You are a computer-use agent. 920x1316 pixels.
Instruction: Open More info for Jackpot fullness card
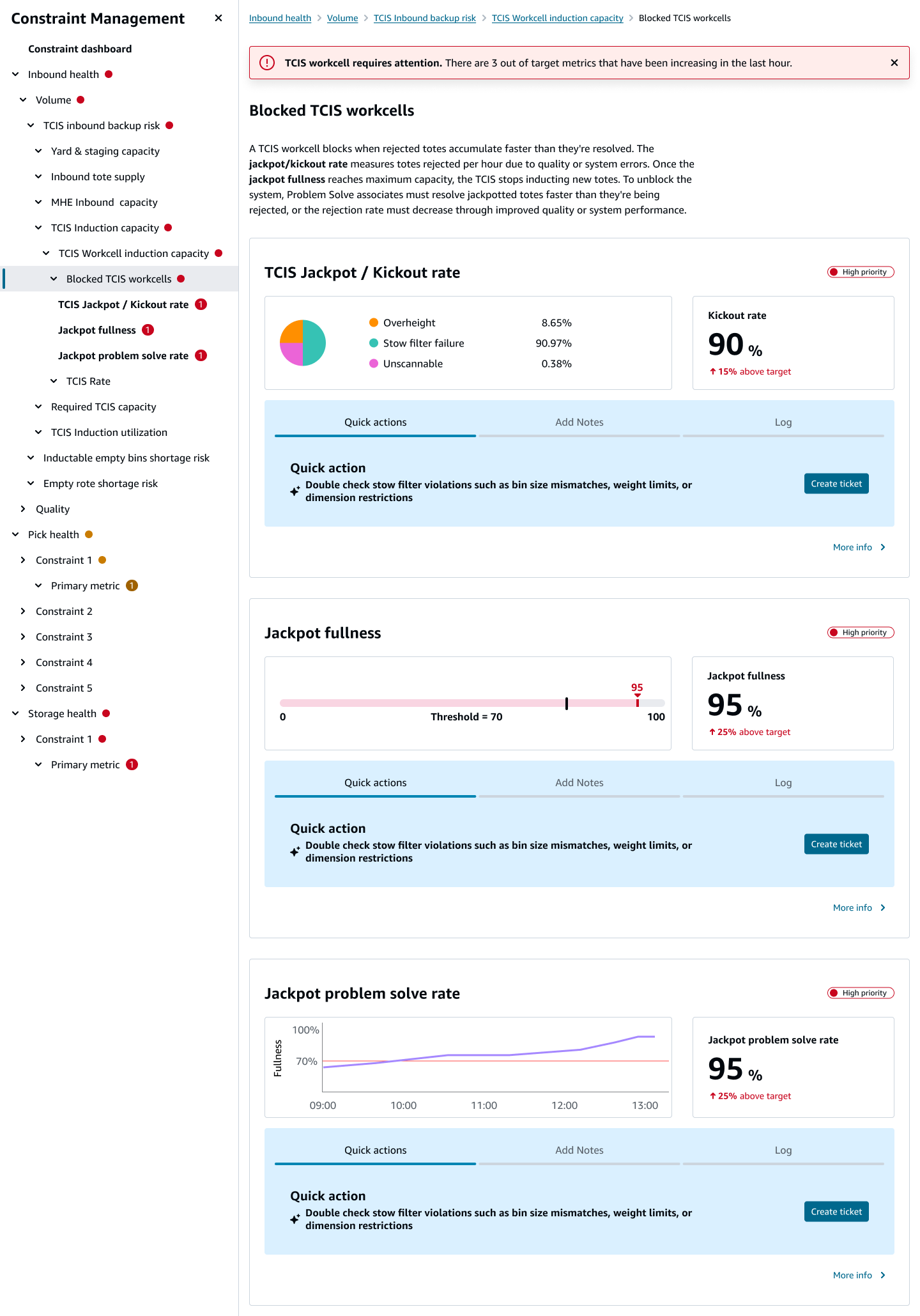[x=859, y=908]
